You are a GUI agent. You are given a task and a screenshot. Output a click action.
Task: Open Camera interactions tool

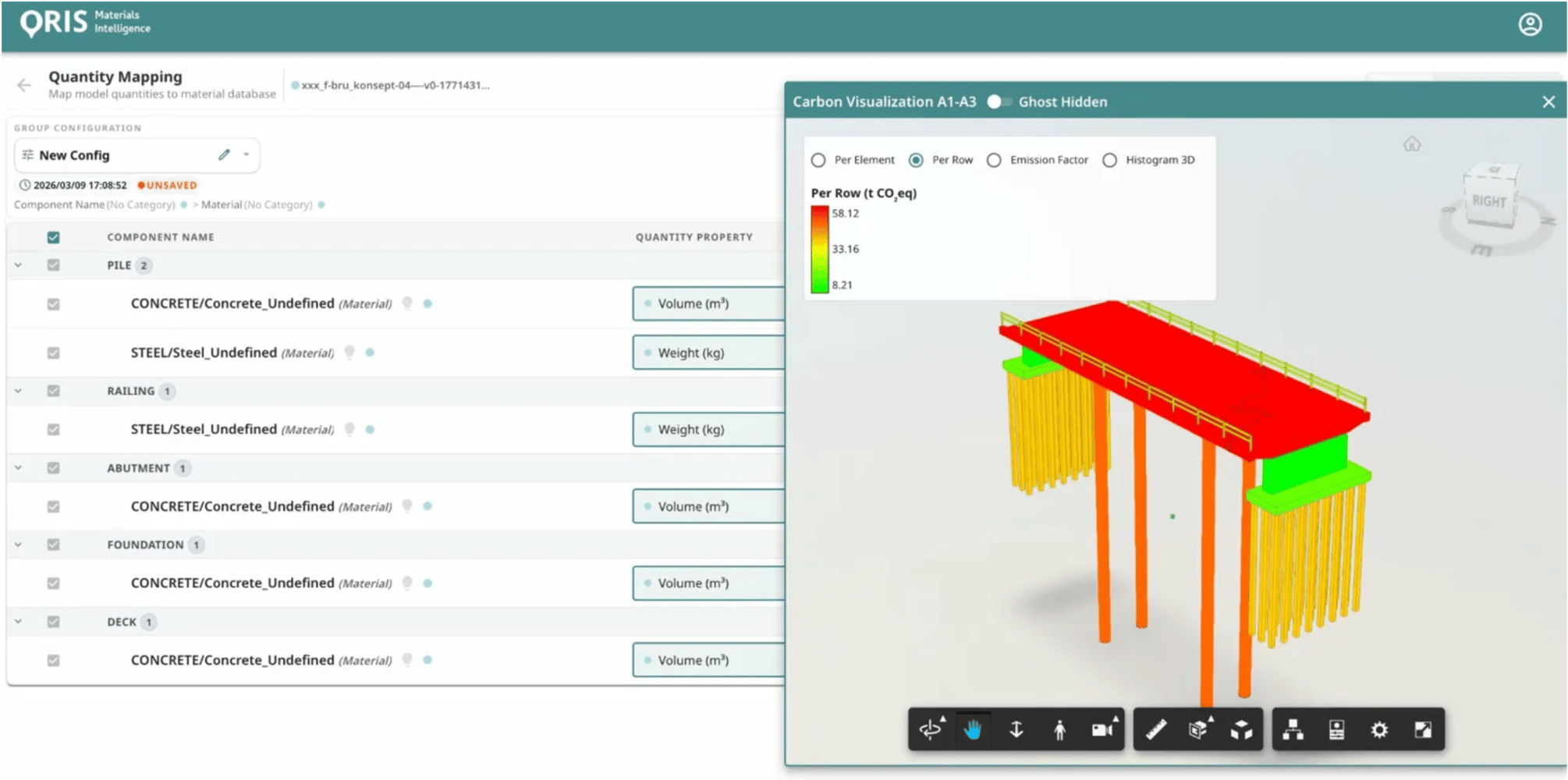tap(1103, 729)
